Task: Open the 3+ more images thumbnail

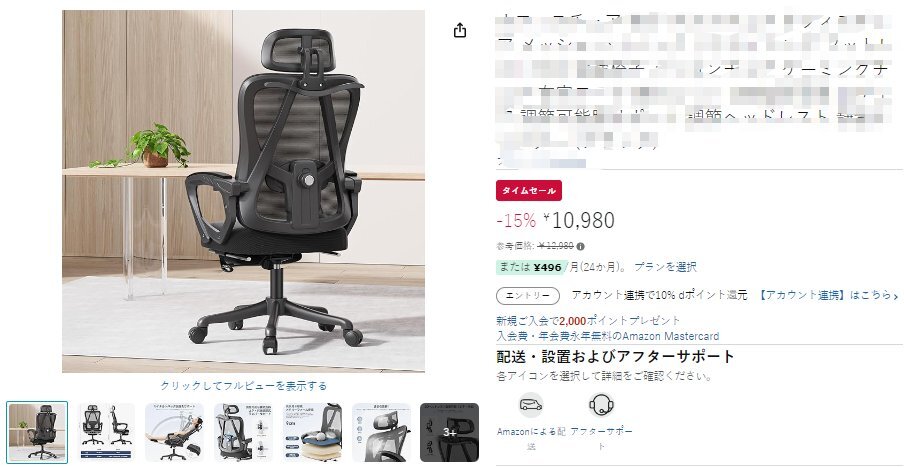Action: click(449, 432)
